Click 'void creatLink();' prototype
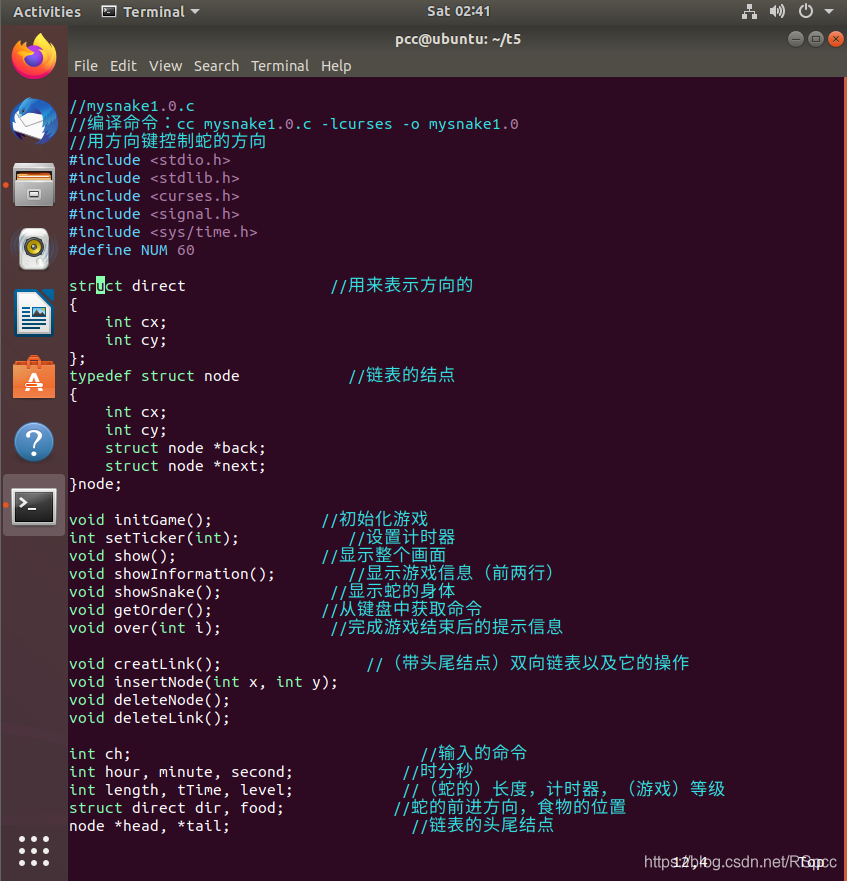Screen dimensions: 847x881 (x=145, y=664)
